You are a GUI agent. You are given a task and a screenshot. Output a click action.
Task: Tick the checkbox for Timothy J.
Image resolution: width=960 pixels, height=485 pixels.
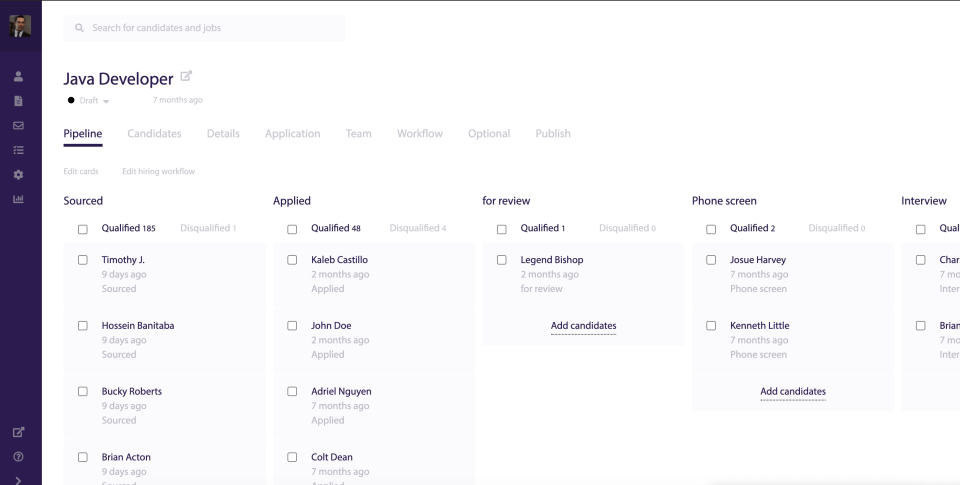click(x=83, y=260)
